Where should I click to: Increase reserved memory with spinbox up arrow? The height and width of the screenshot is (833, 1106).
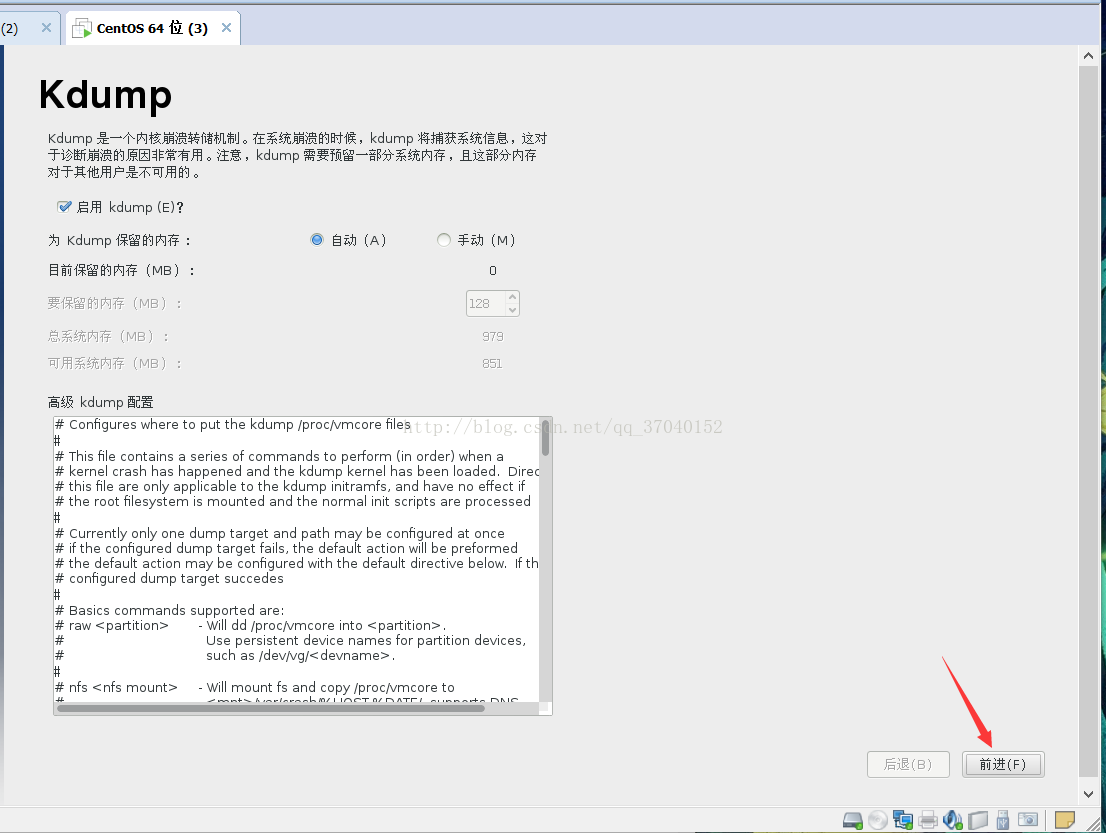[x=513, y=297]
